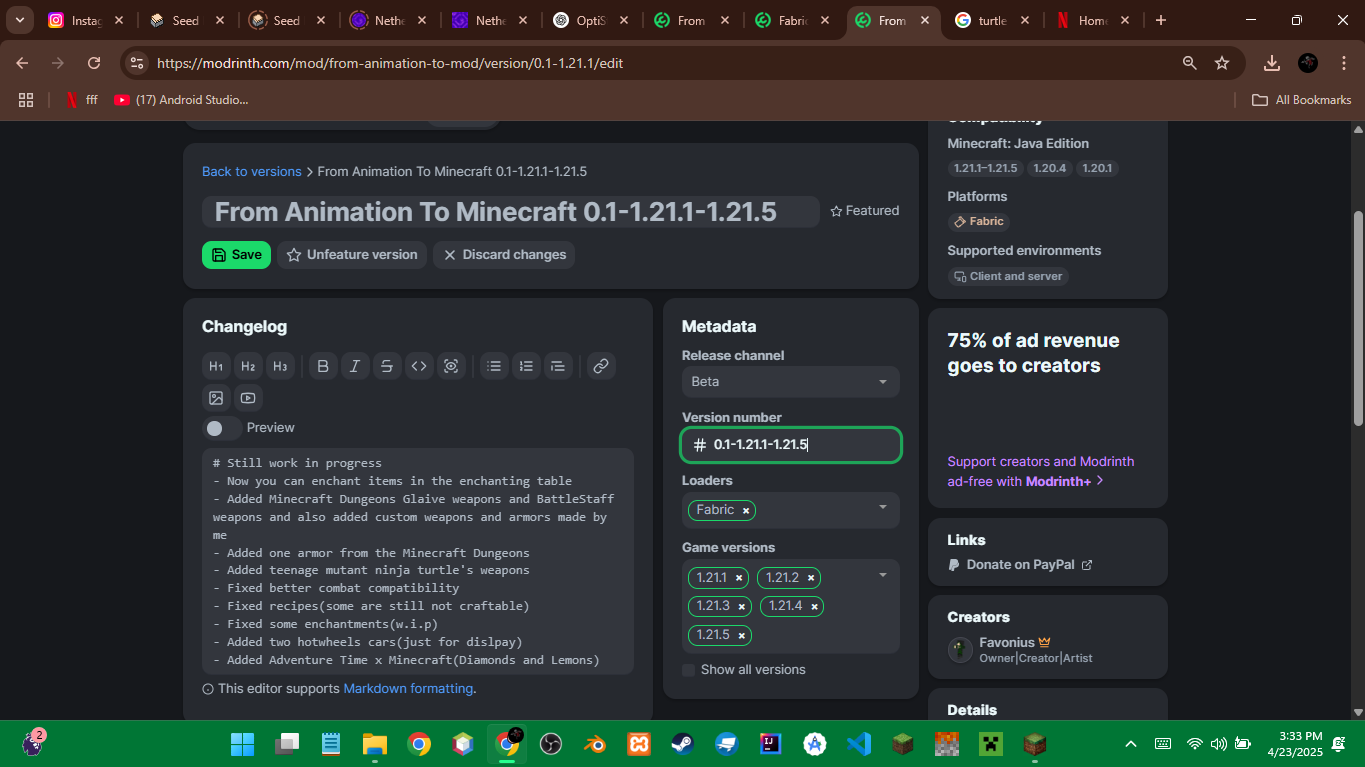
Task: Open the Chrome profile avatar menu
Action: [x=1308, y=63]
